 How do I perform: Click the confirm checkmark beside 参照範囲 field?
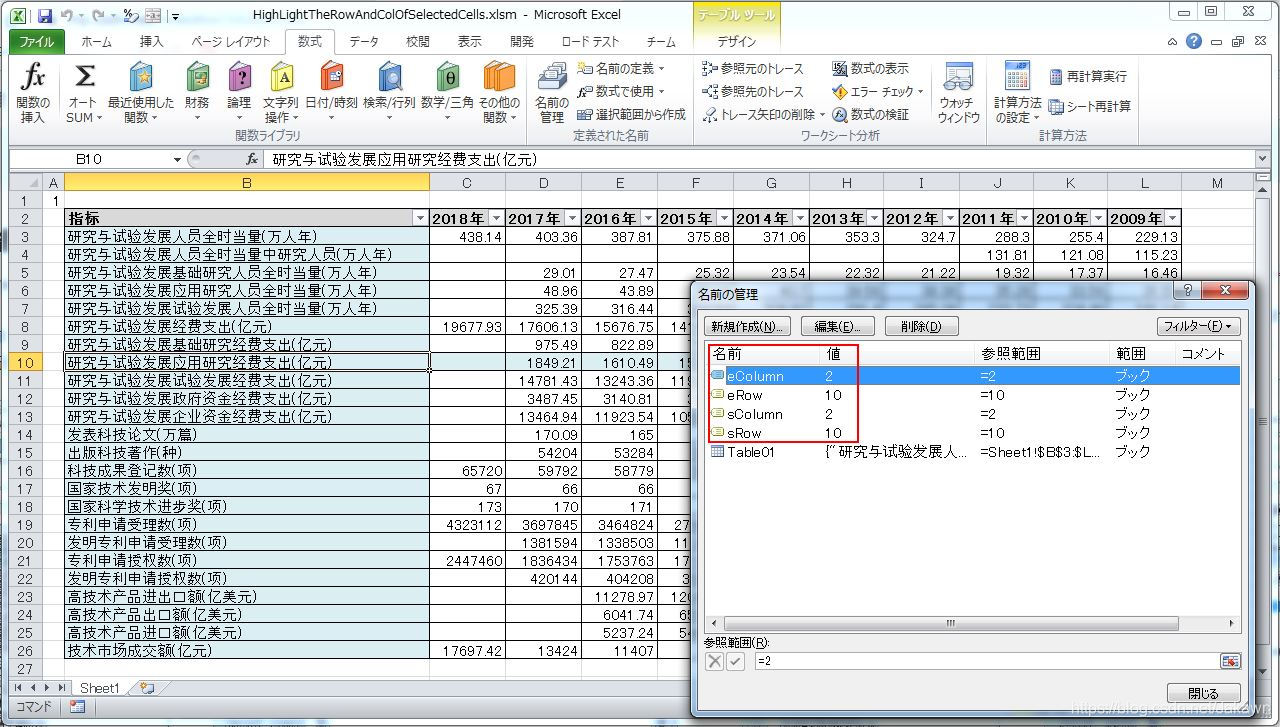coord(736,661)
